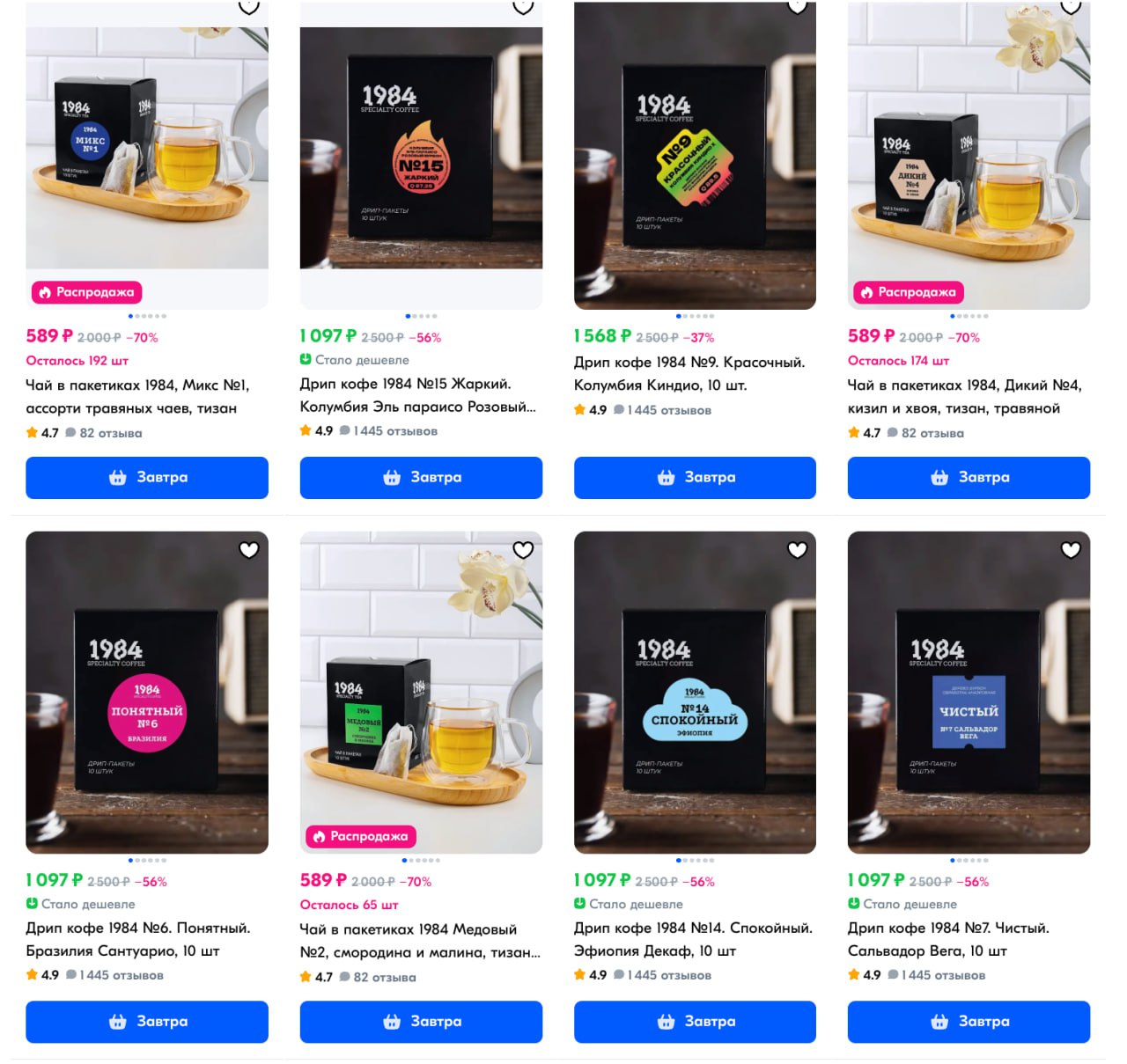
Task: Favorite the Понятный №6 drip coffee with heart icon
Action: (x=249, y=550)
